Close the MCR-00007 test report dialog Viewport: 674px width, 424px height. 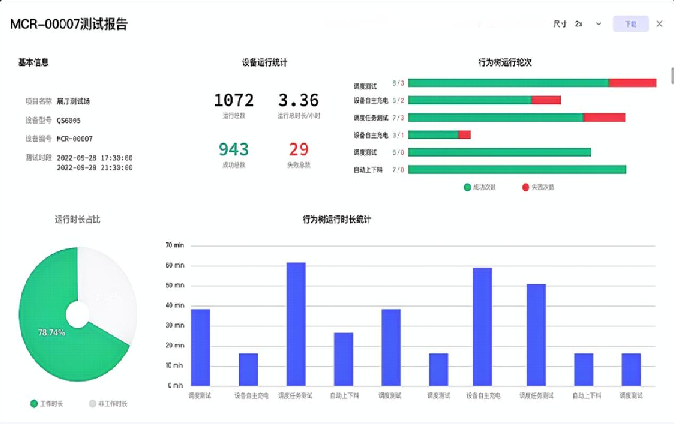659,23
